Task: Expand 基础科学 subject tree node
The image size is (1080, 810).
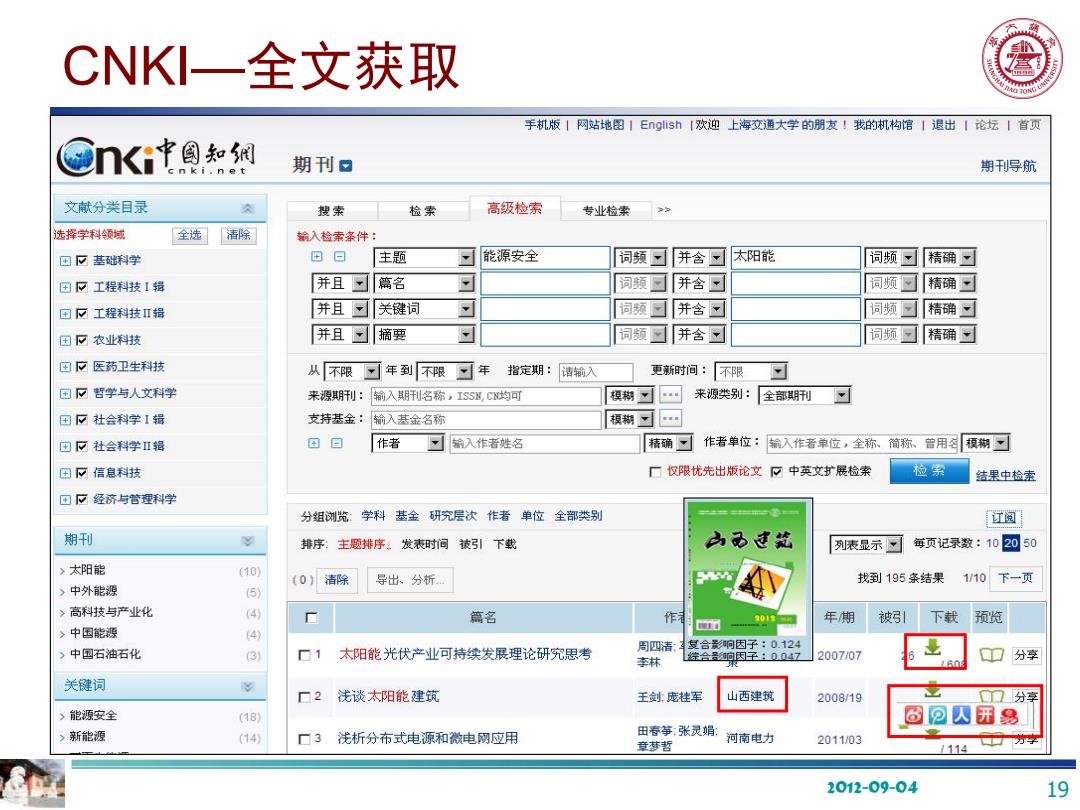Action: tap(65, 261)
